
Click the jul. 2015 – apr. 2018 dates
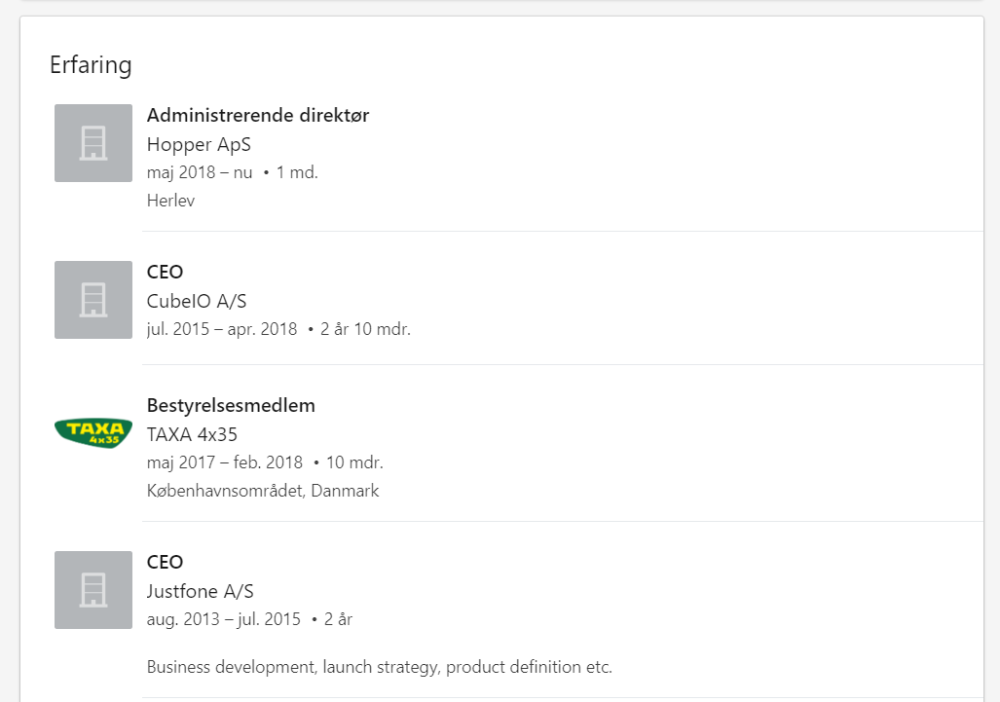(x=222, y=329)
